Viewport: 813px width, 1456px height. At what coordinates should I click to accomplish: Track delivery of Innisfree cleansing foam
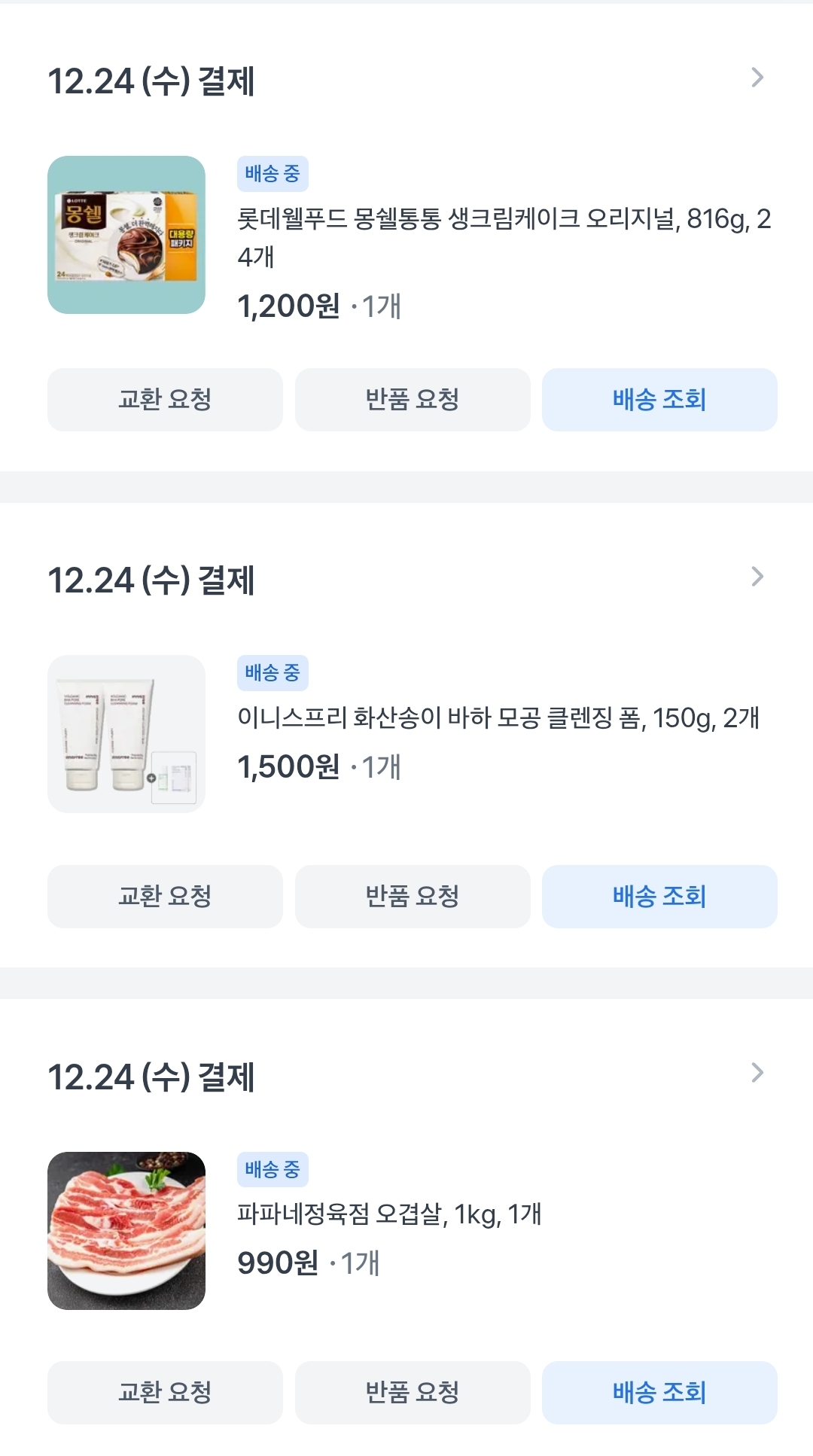pos(659,897)
